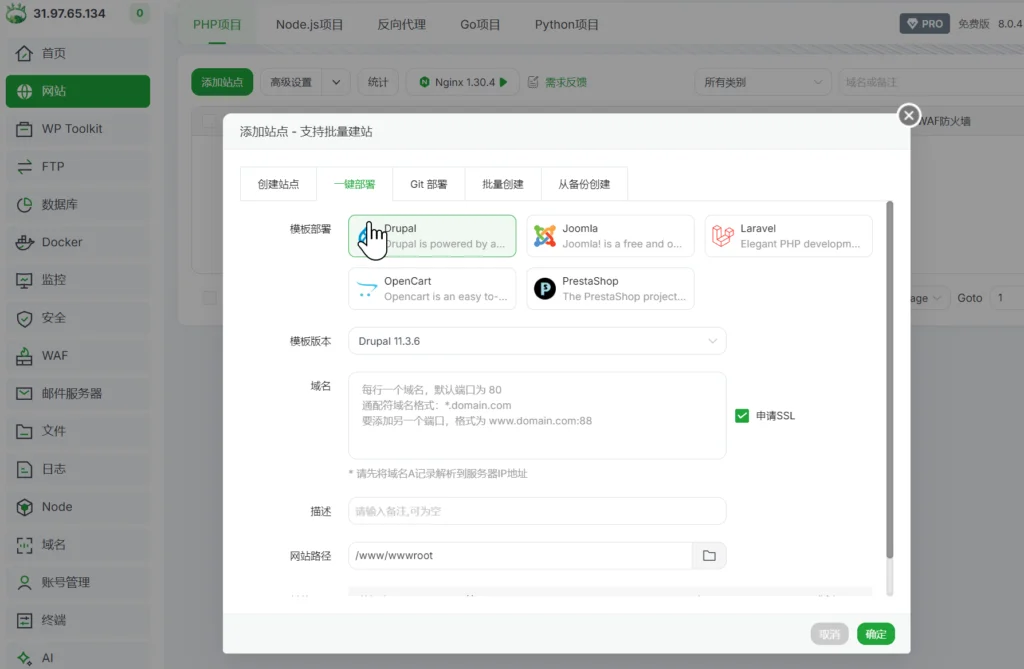The image size is (1024, 669).
Task: Click into the 描述 remark field
Action: point(537,512)
